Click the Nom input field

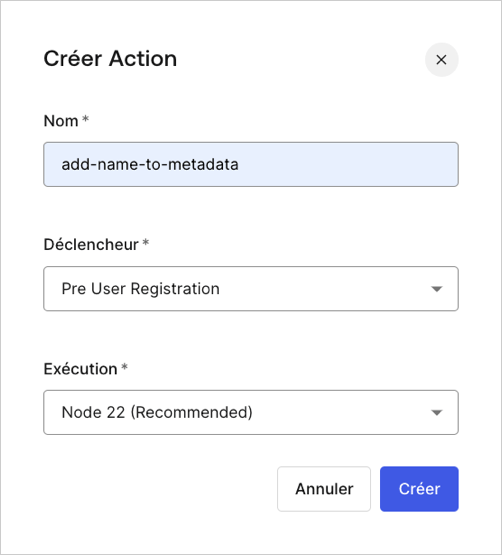(x=251, y=165)
